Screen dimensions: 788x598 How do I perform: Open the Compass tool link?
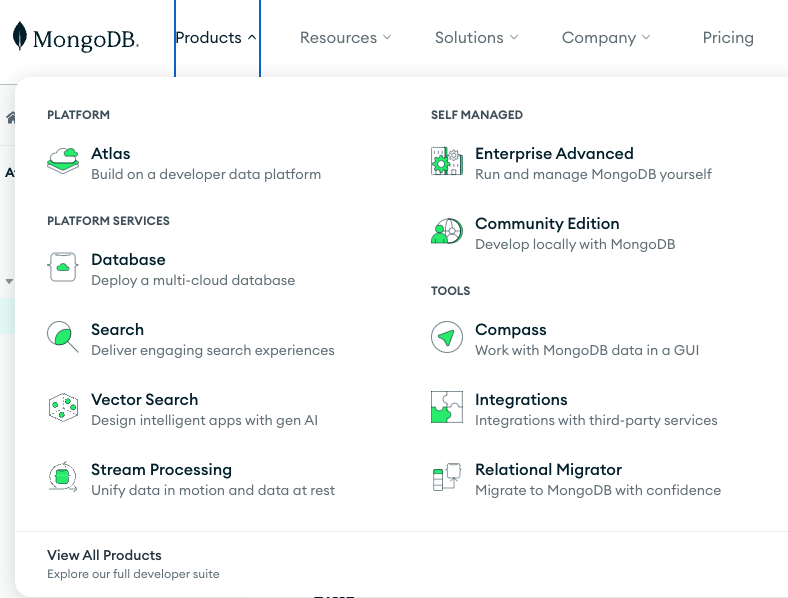click(511, 329)
